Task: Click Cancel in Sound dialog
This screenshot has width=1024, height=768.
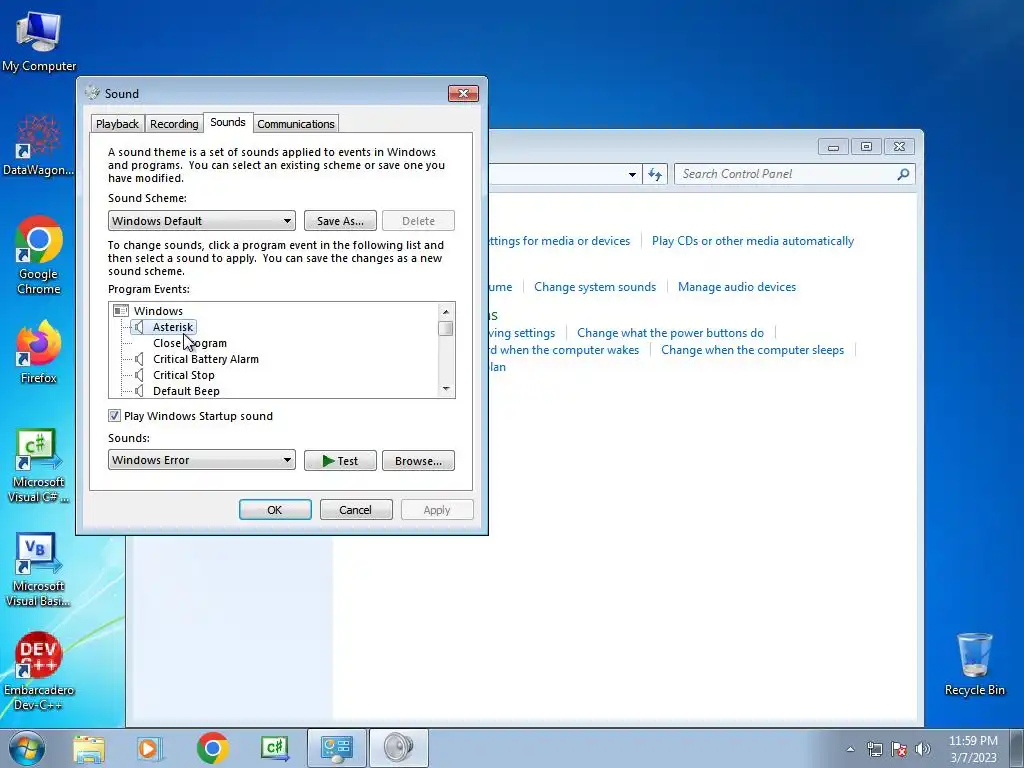Action: pos(356,509)
